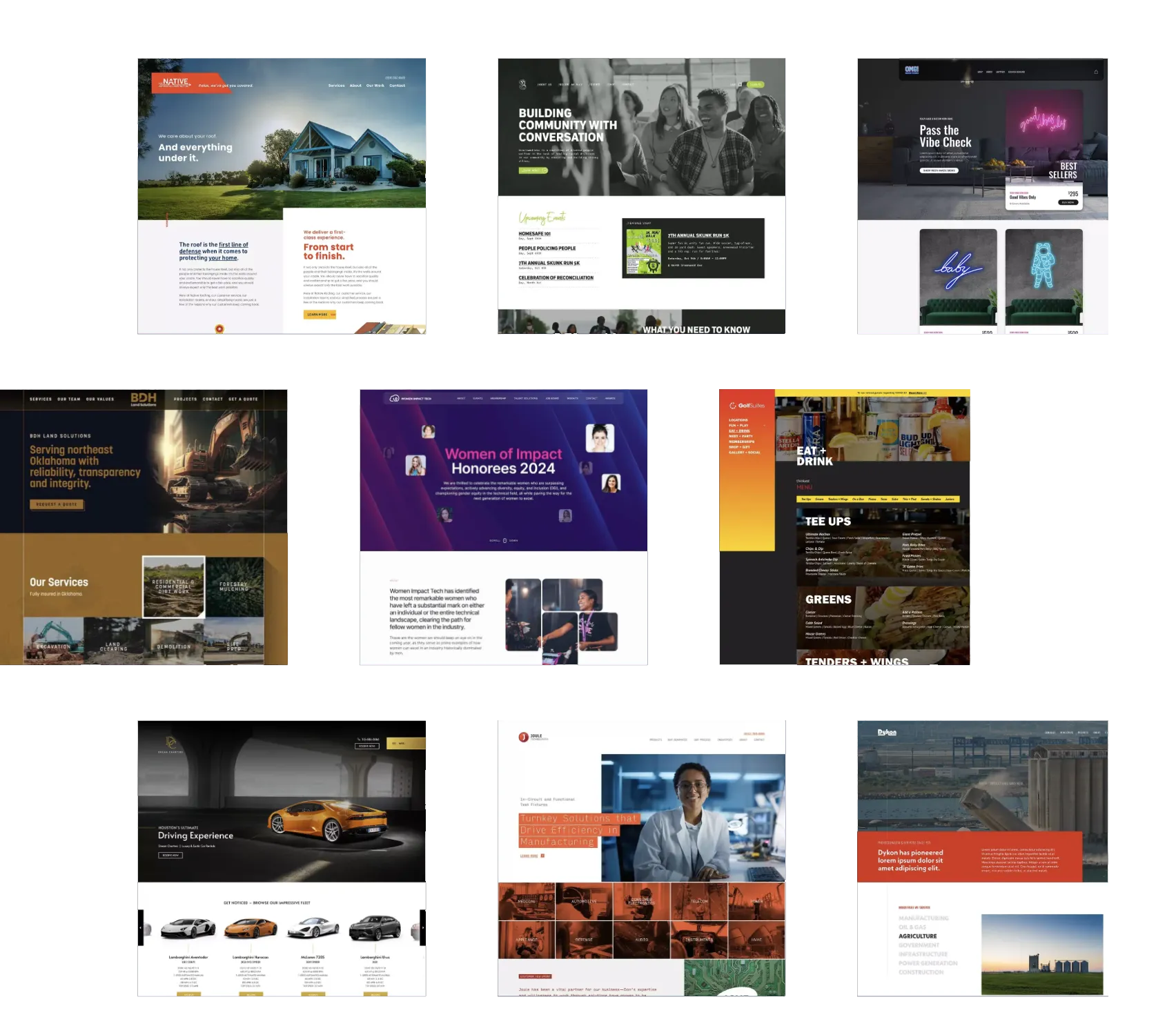1176x1028 pixels.
Task: Open OUR TEAM in the BDH navigation
Action: [69, 399]
